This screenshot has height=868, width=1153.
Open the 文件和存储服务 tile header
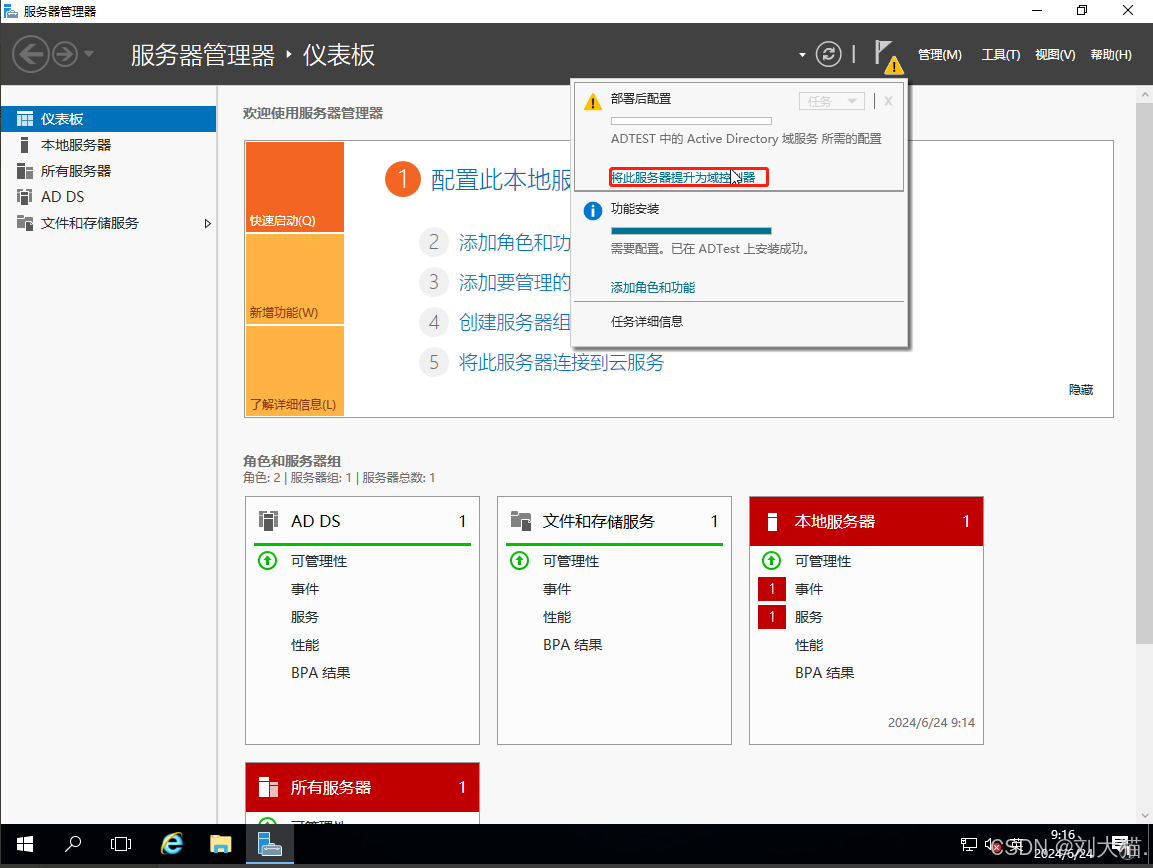tap(614, 521)
